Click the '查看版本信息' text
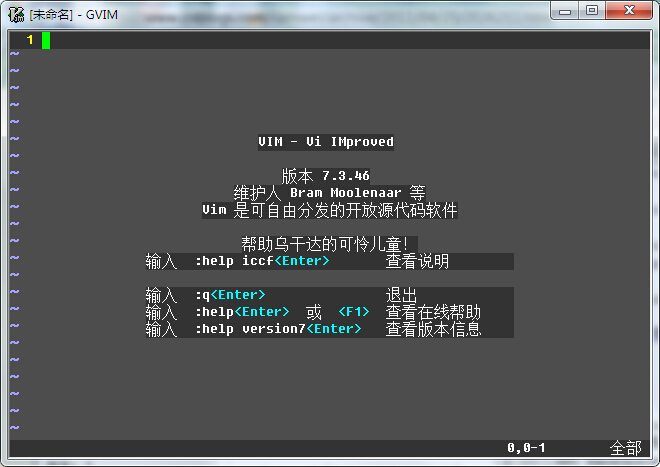660x467 pixels. [433, 329]
